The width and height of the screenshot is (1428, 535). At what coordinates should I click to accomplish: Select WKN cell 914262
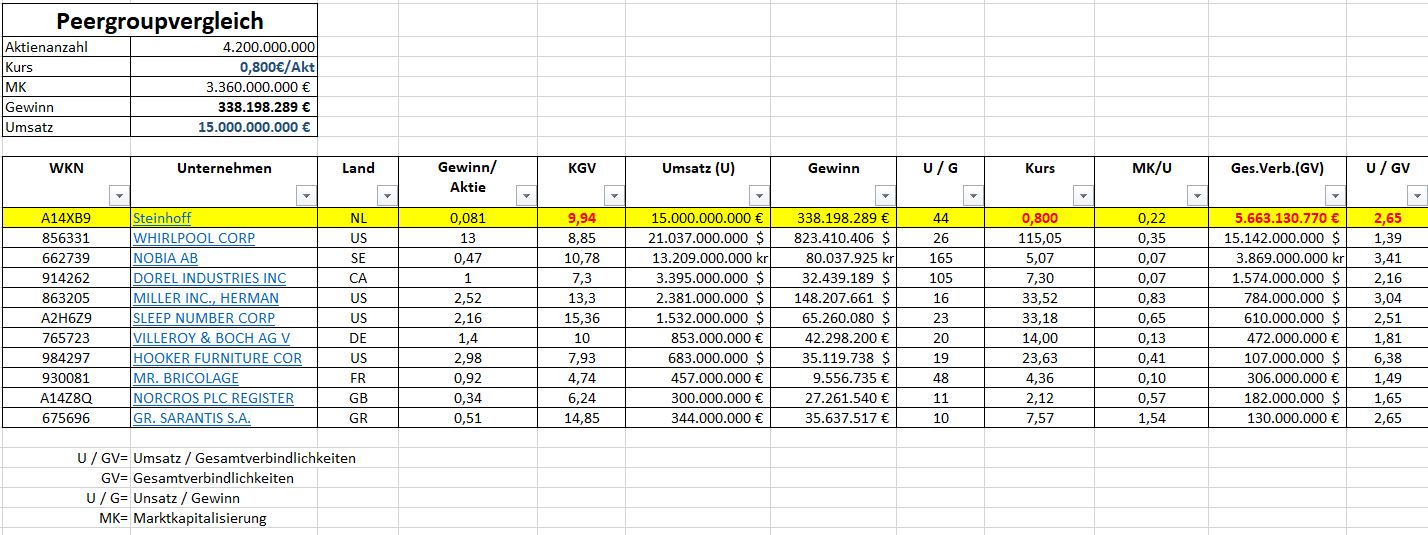(66, 278)
